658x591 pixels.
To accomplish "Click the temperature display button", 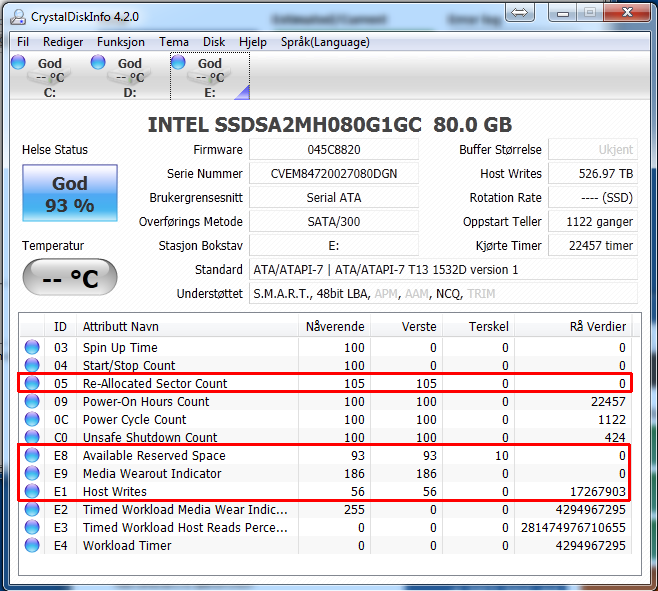I will tap(70, 277).
